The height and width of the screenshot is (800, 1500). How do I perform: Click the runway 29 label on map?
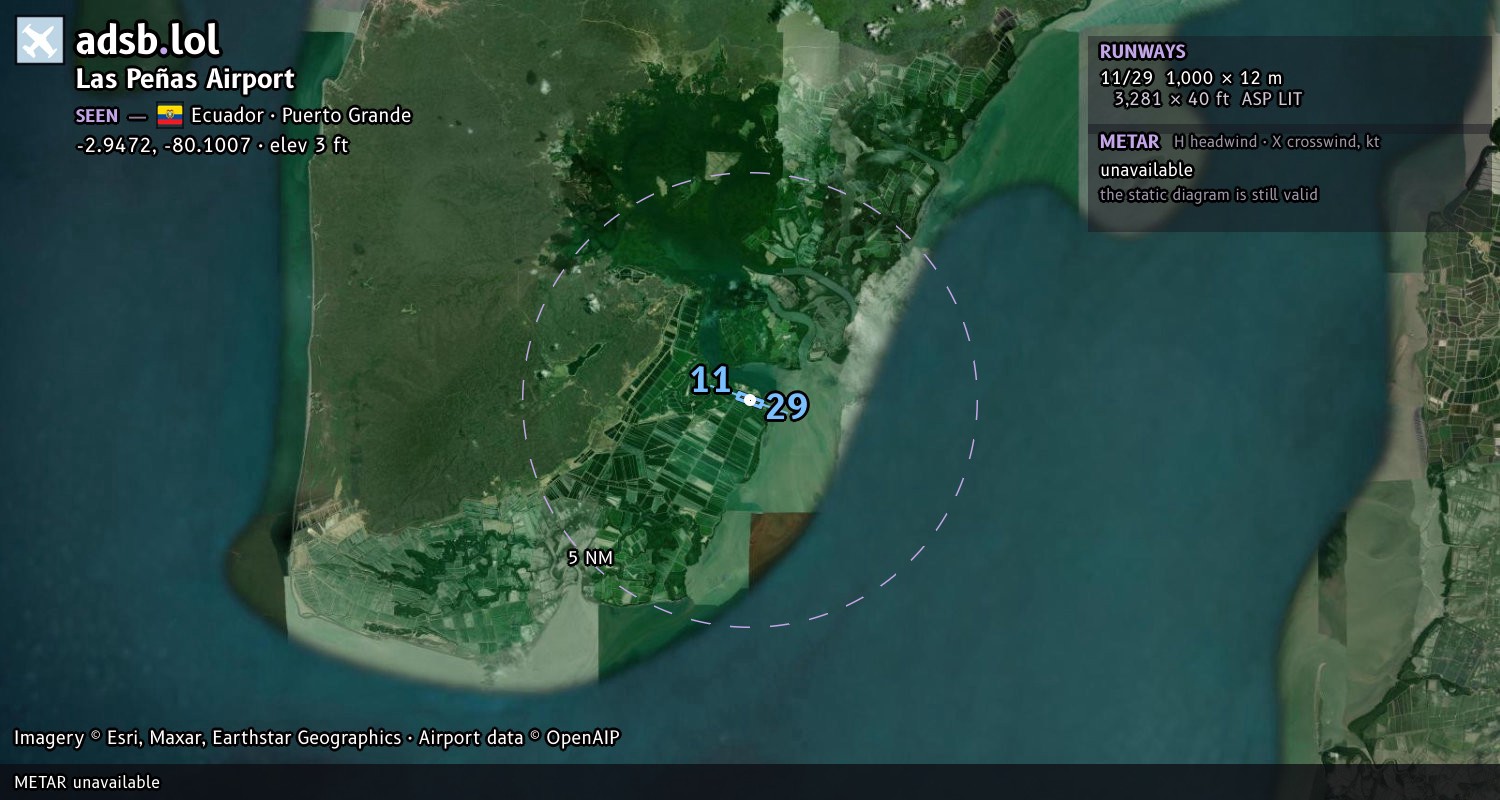tap(787, 406)
